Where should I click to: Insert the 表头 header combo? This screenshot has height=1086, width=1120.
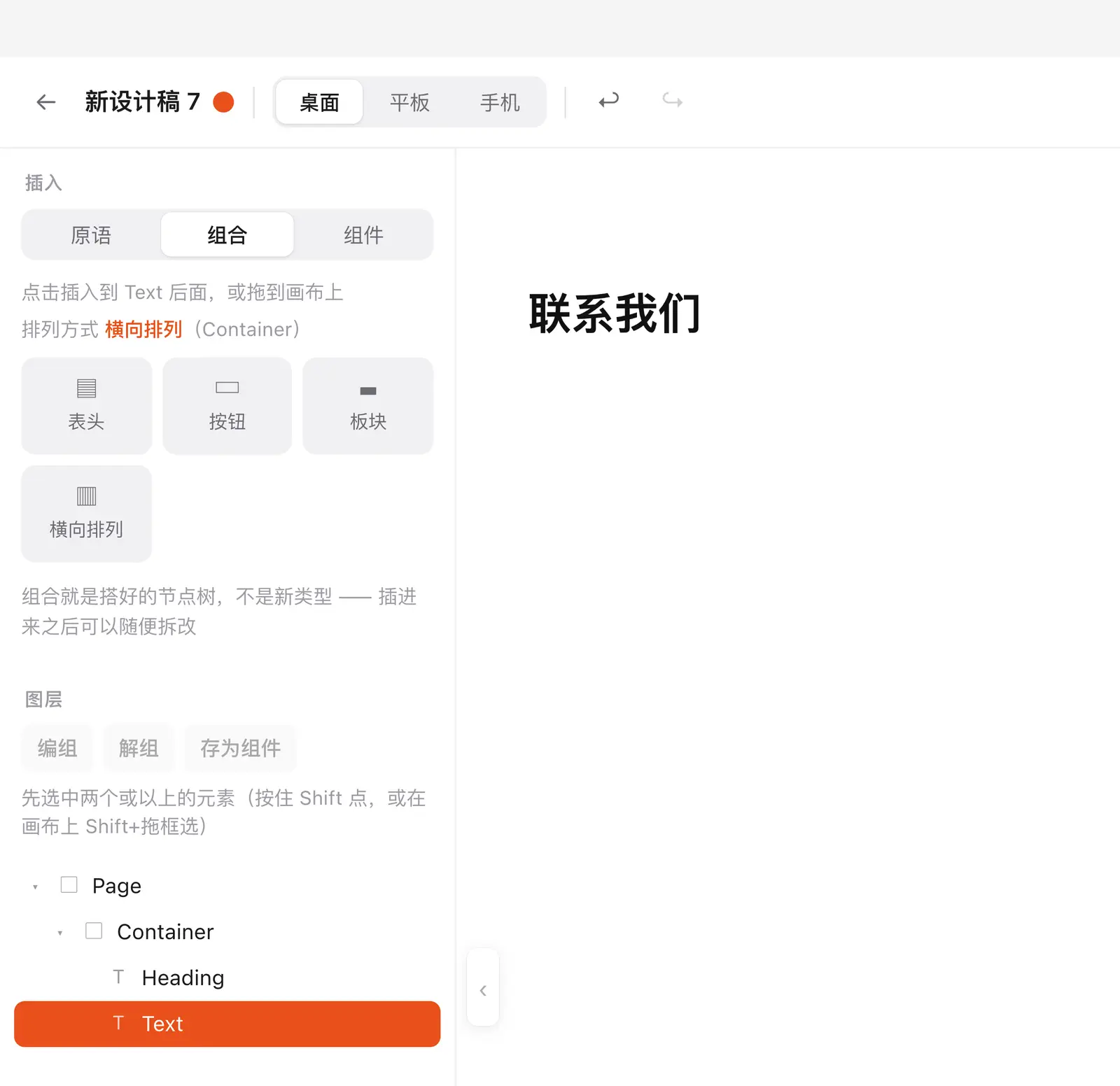click(87, 406)
